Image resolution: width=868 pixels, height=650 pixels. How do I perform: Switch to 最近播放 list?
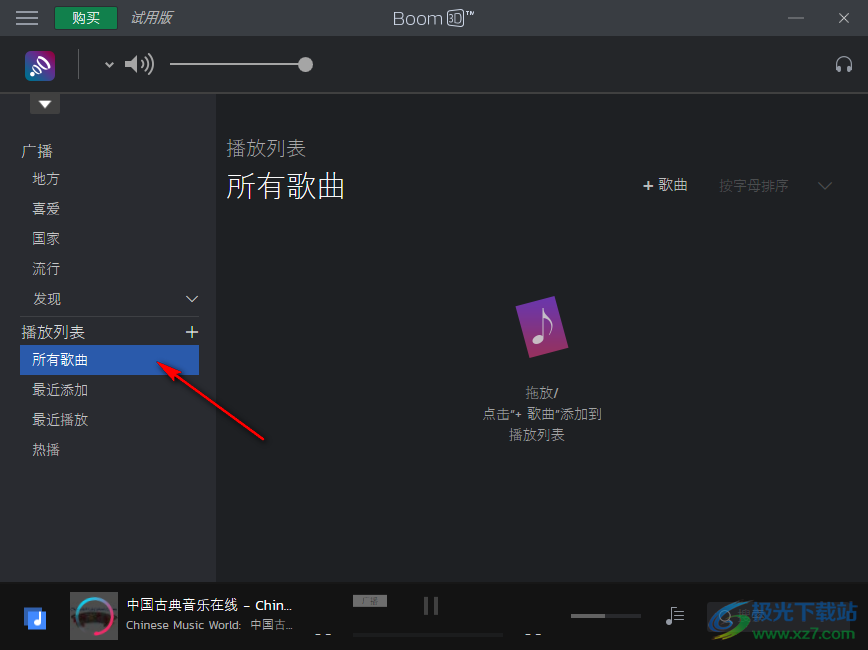[60, 419]
